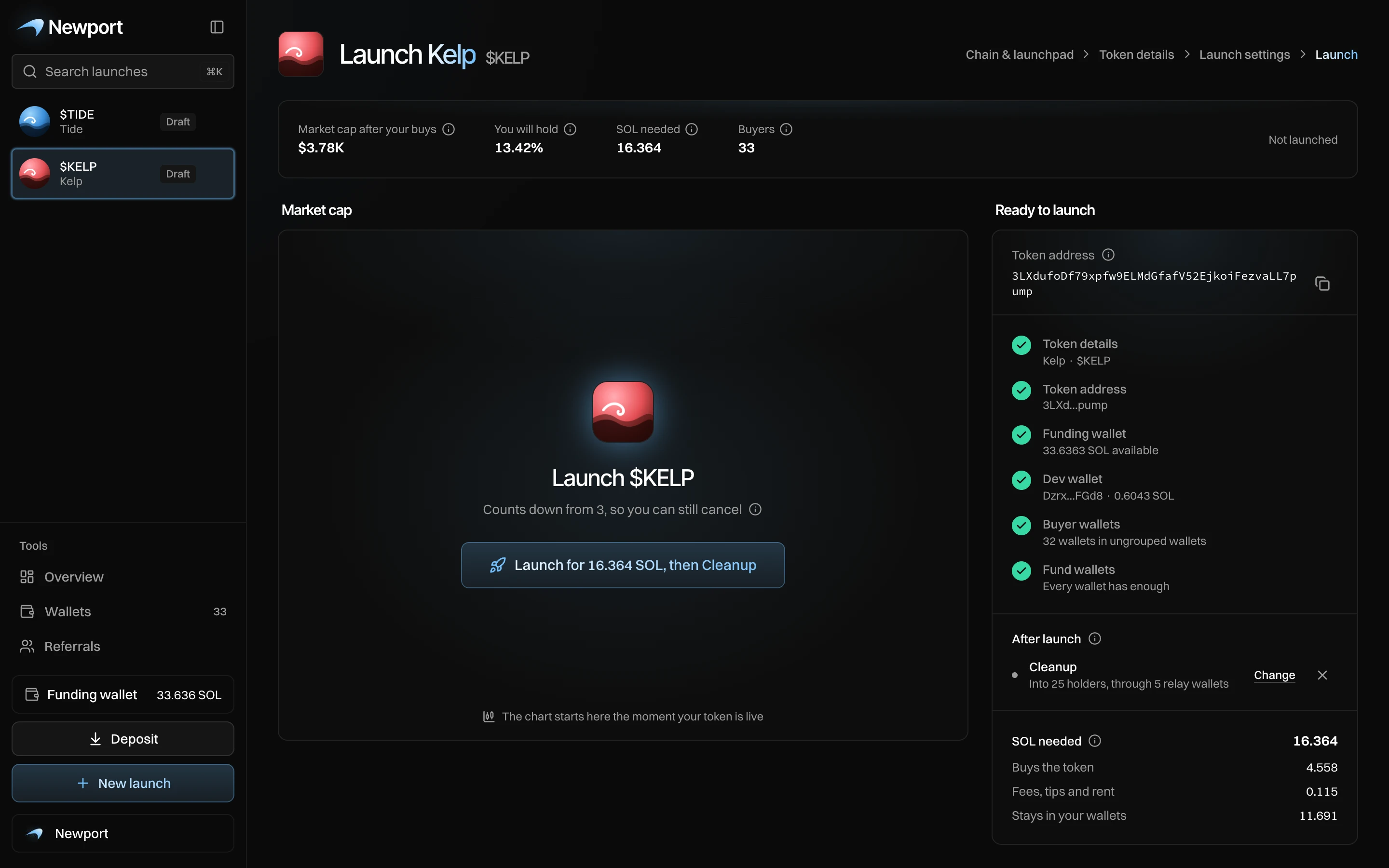Go to Token details step
1389x868 pixels.
[1136, 54]
